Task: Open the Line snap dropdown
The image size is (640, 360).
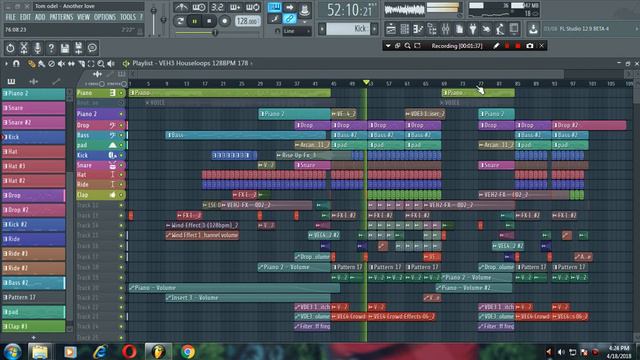Action: click(297, 31)
